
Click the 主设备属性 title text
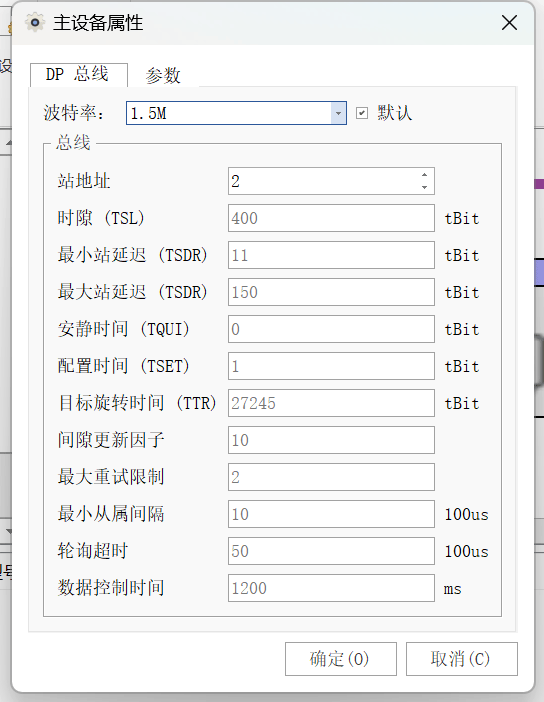point(98,23)
